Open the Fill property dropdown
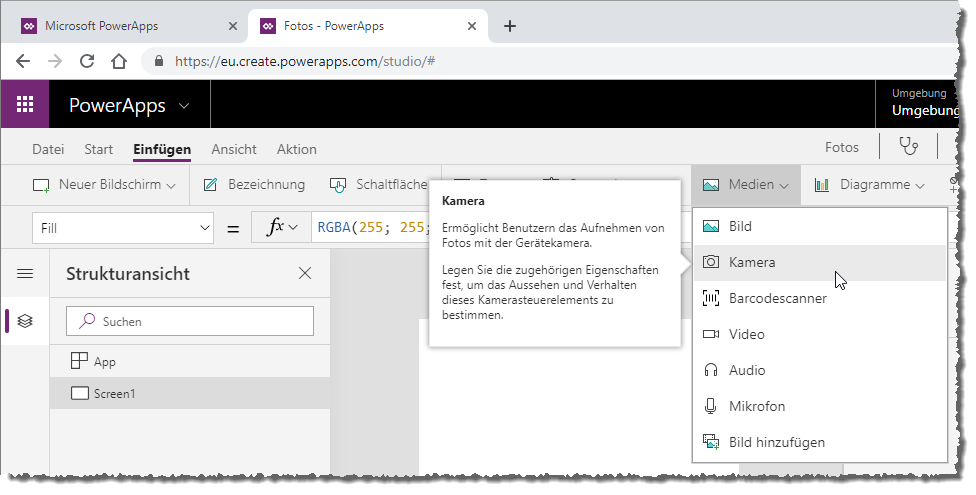The image size is (976, 495). tap(123, 228)
